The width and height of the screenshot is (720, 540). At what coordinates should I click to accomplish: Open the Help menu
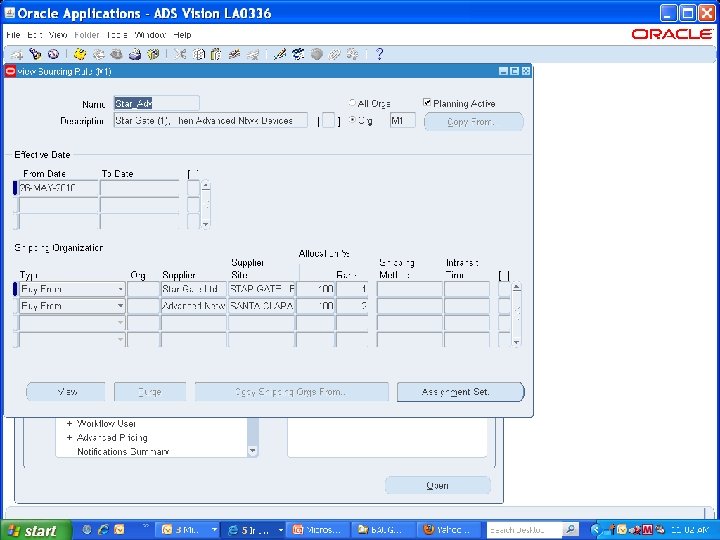[182, 35]
